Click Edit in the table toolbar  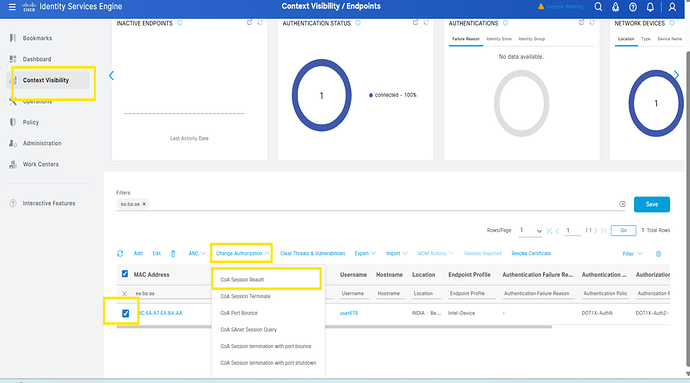157,254
